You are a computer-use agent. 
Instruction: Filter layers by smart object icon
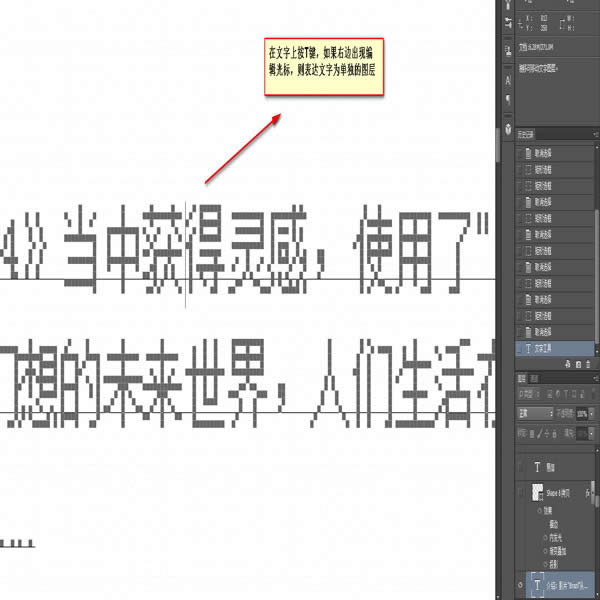582,394
